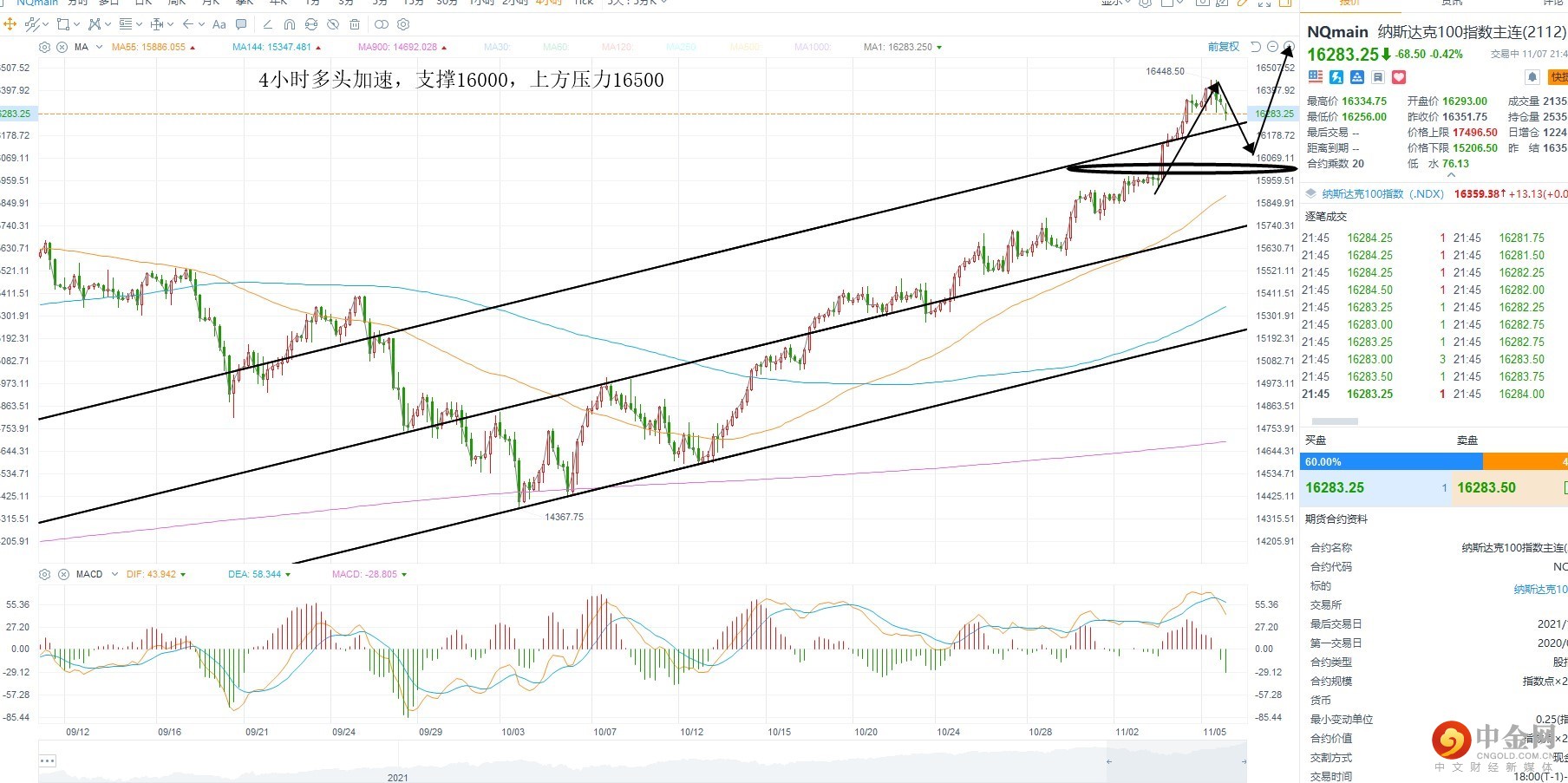1568x783 pixels.
Task: Toggle MA900 line visibility
Action: 403,47
